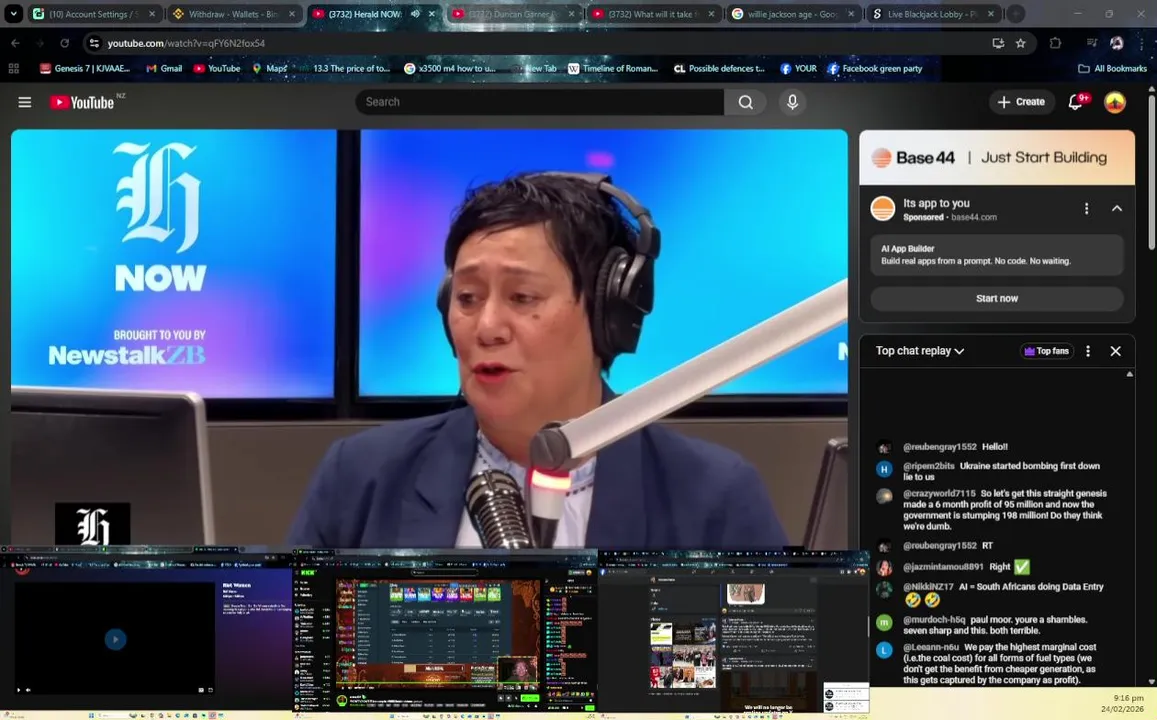The height and width of the screenshot is (720, 1157).
Task: Open the x3500 m4 how to bookmark
Action: point(450,69)
